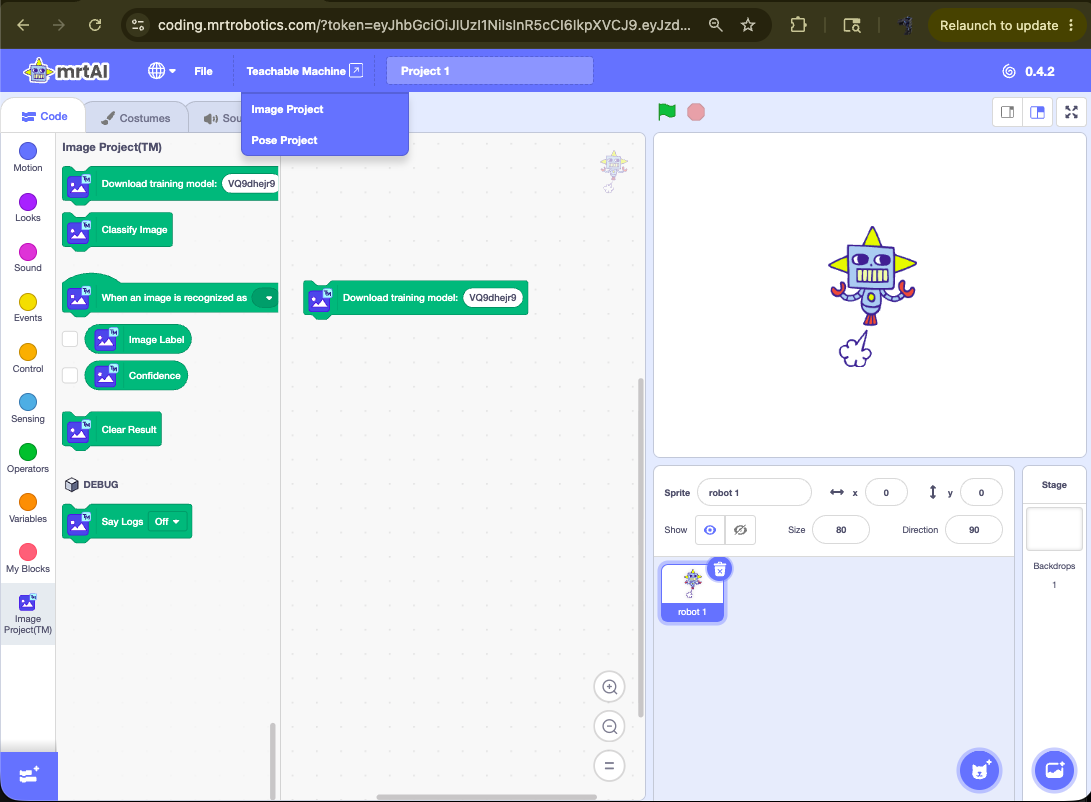
Task: Click the workspace vertical scrollbar
Action: pos(640,547)
